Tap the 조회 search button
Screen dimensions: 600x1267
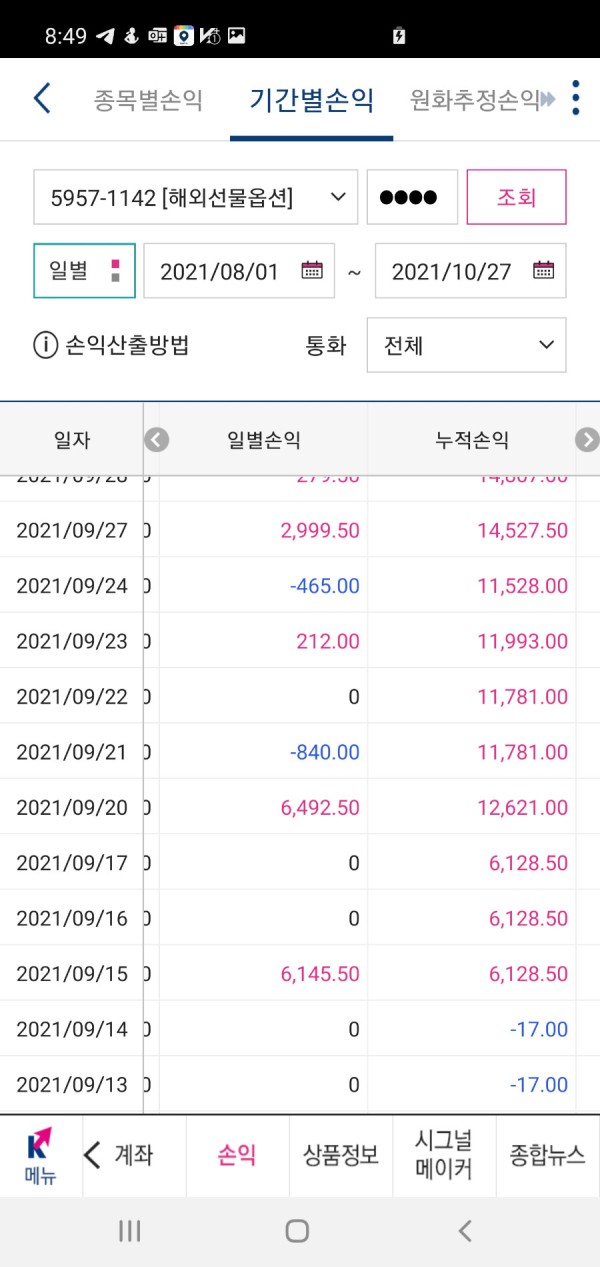pos(517,197)
